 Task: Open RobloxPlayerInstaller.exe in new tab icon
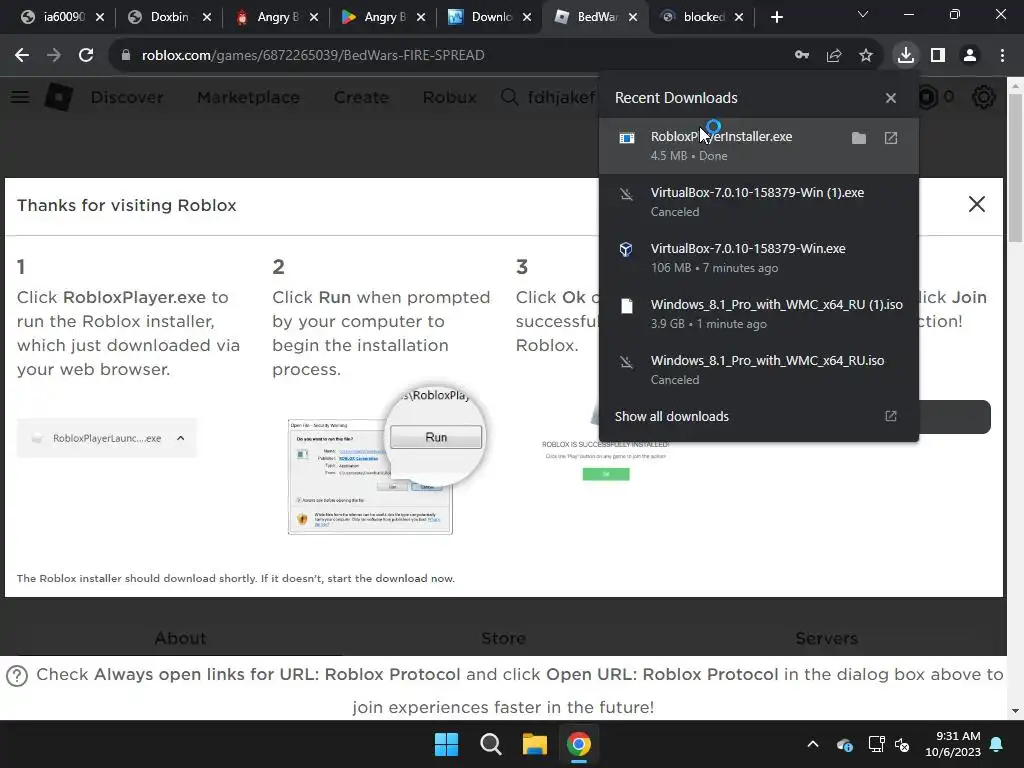click(891, 138)
